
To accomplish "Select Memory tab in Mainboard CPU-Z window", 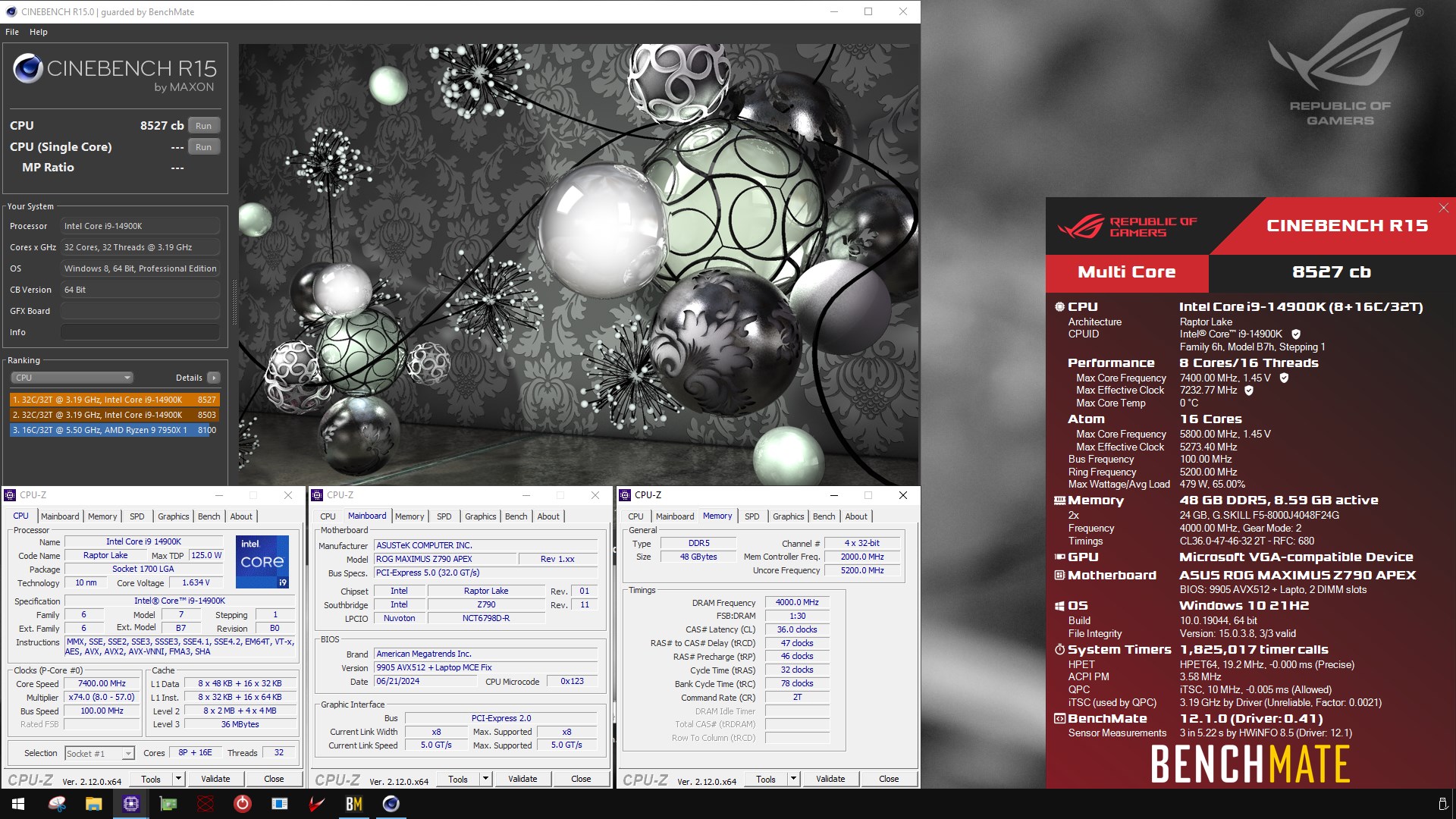I will [409, 516].
